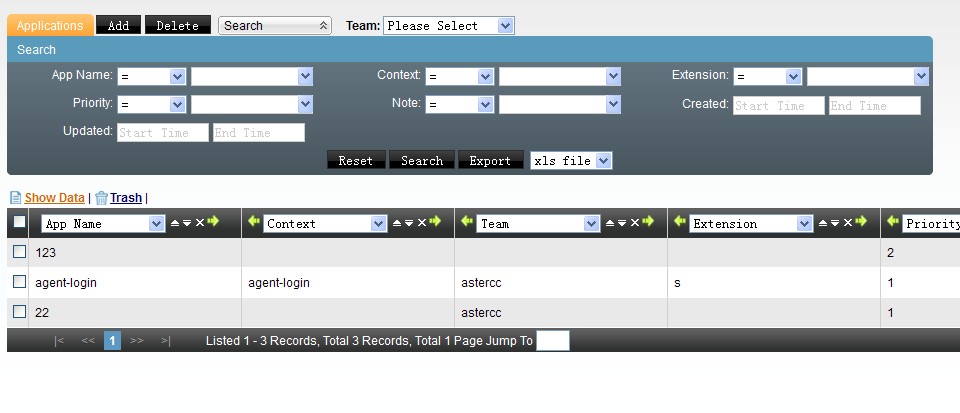Click the Jump To page input box
960x413 pixels.
(553, 341)
